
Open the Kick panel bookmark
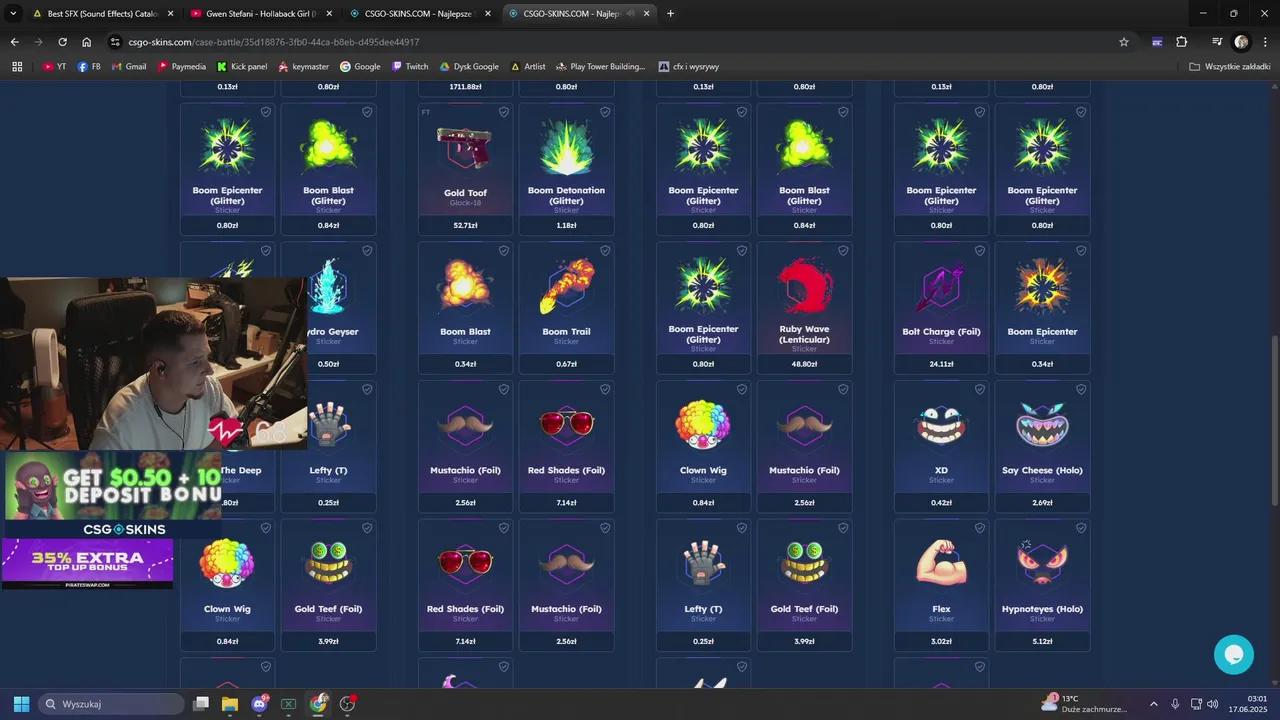(242, 66)
